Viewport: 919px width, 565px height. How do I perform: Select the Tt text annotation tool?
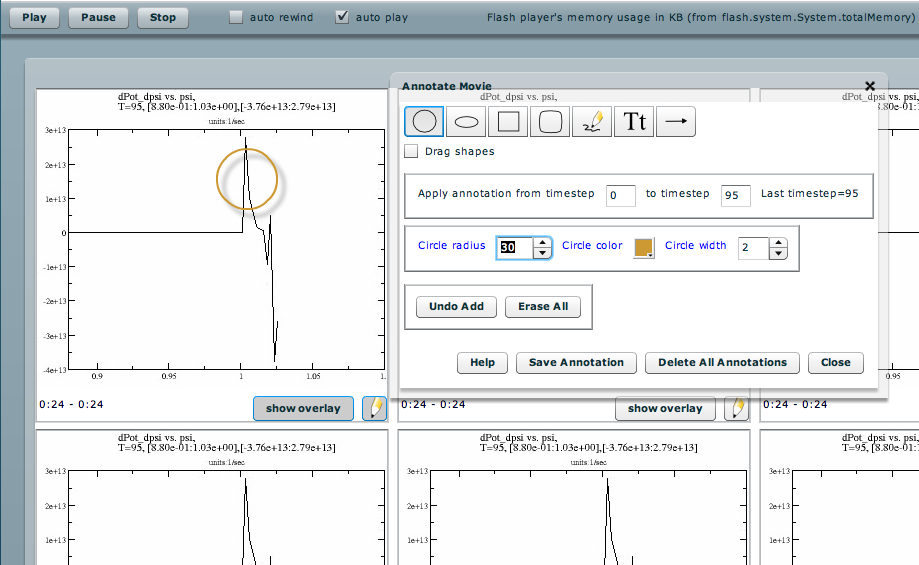[x=634, y=121]
